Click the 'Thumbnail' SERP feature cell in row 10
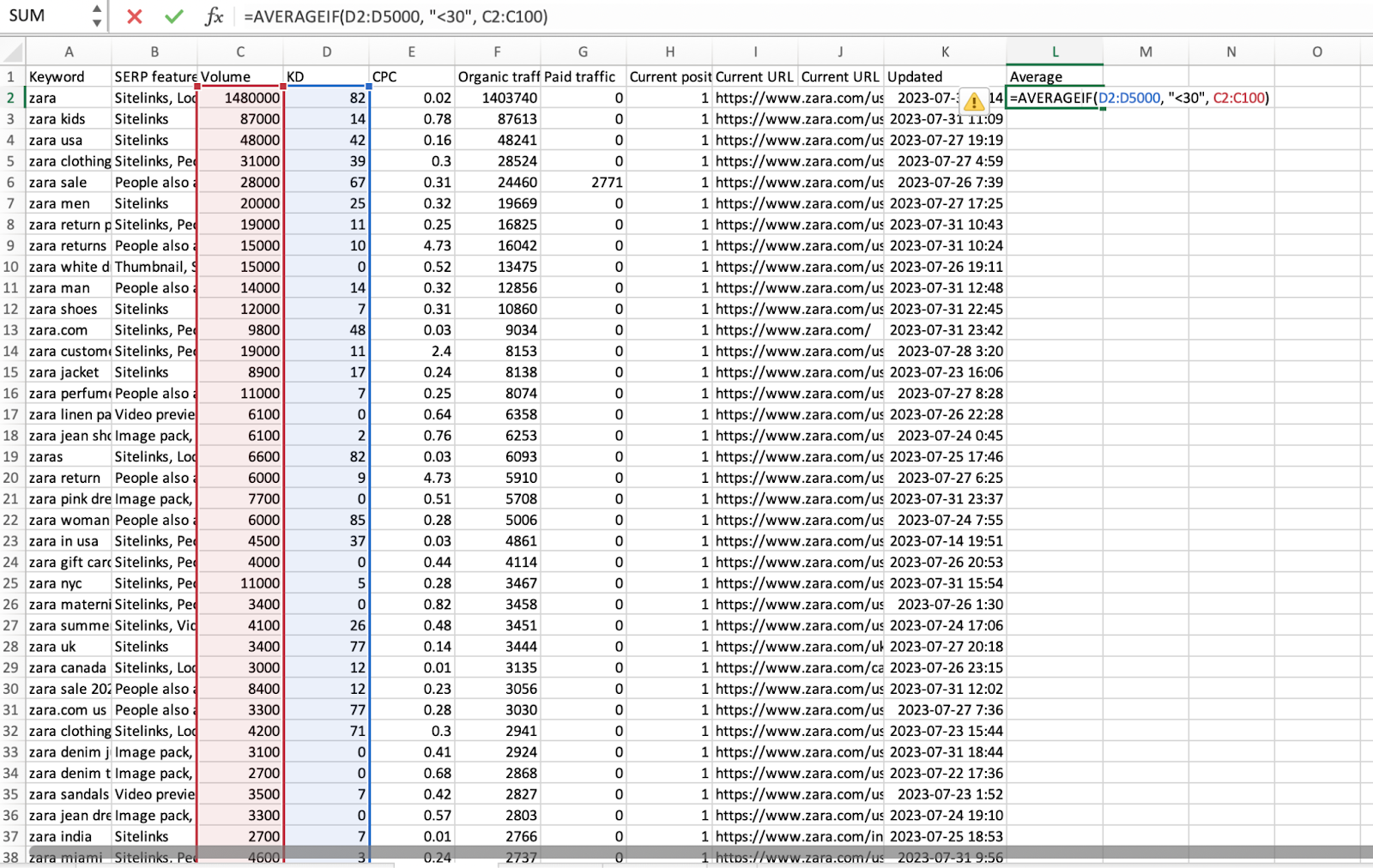 pyautogui.click(x=154, y=267)
